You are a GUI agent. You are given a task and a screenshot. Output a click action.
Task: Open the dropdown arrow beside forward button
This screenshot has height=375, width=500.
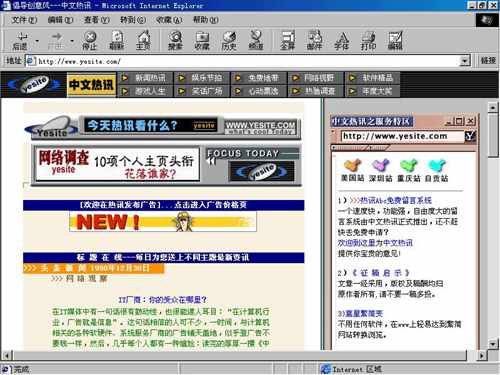(72, 41)
